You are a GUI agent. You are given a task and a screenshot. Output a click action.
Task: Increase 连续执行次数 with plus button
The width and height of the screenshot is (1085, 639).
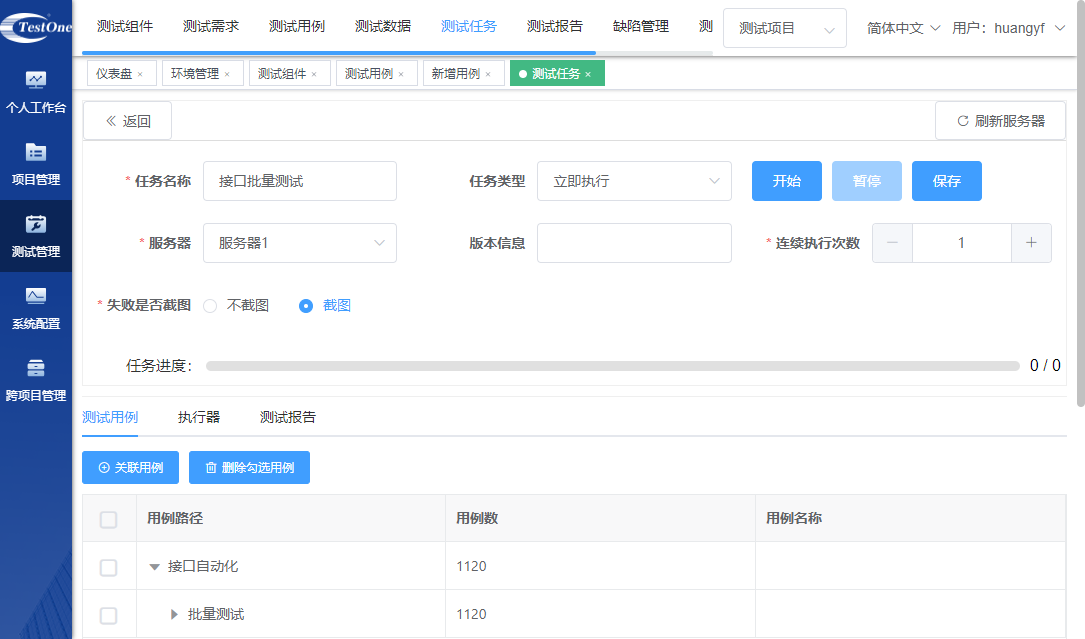[1031, 243]
